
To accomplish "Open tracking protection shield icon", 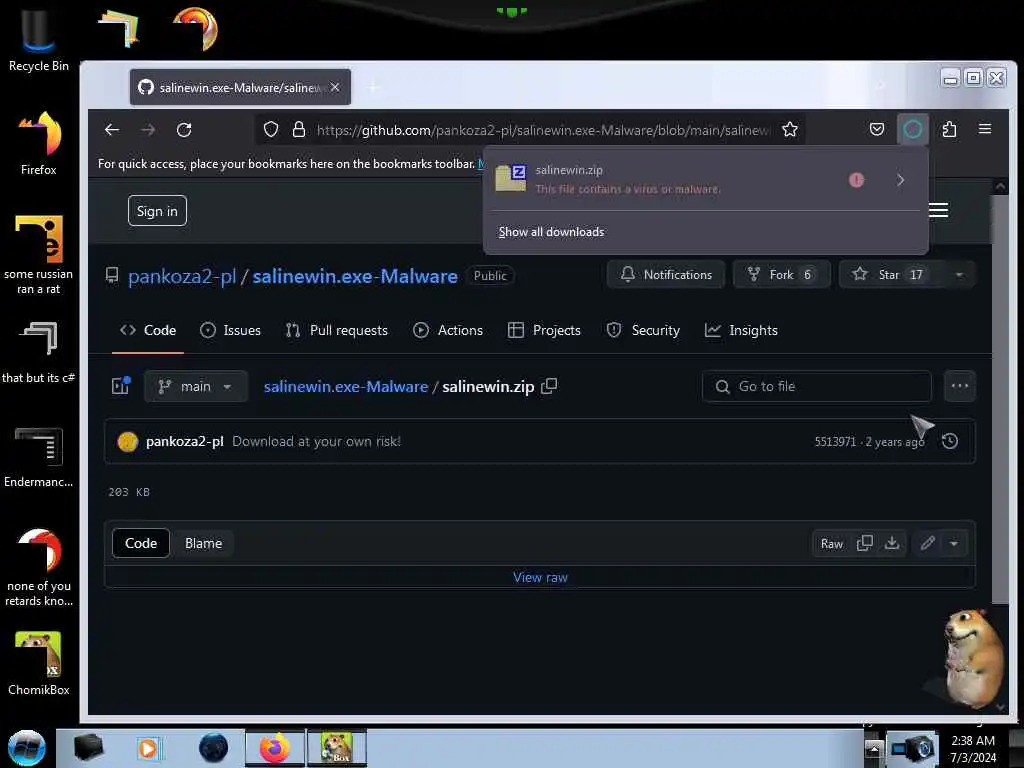I will pos(270,129).
